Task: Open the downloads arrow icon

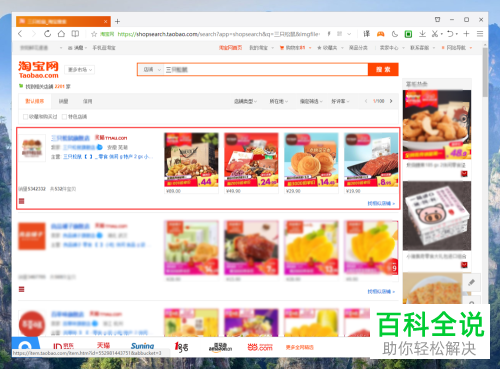Action: tap(422, 34)
